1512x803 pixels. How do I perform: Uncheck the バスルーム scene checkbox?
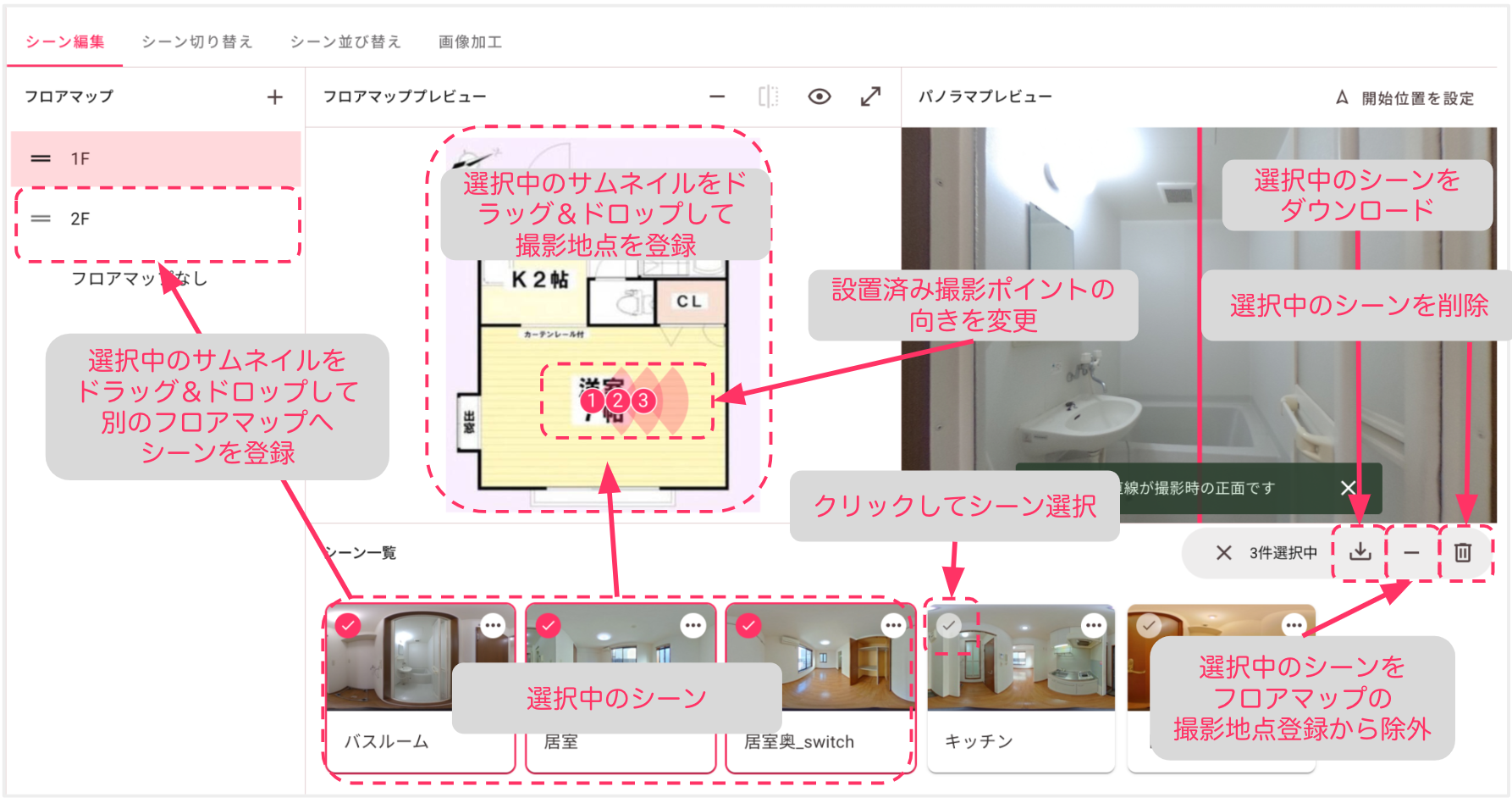coord(348,626)
